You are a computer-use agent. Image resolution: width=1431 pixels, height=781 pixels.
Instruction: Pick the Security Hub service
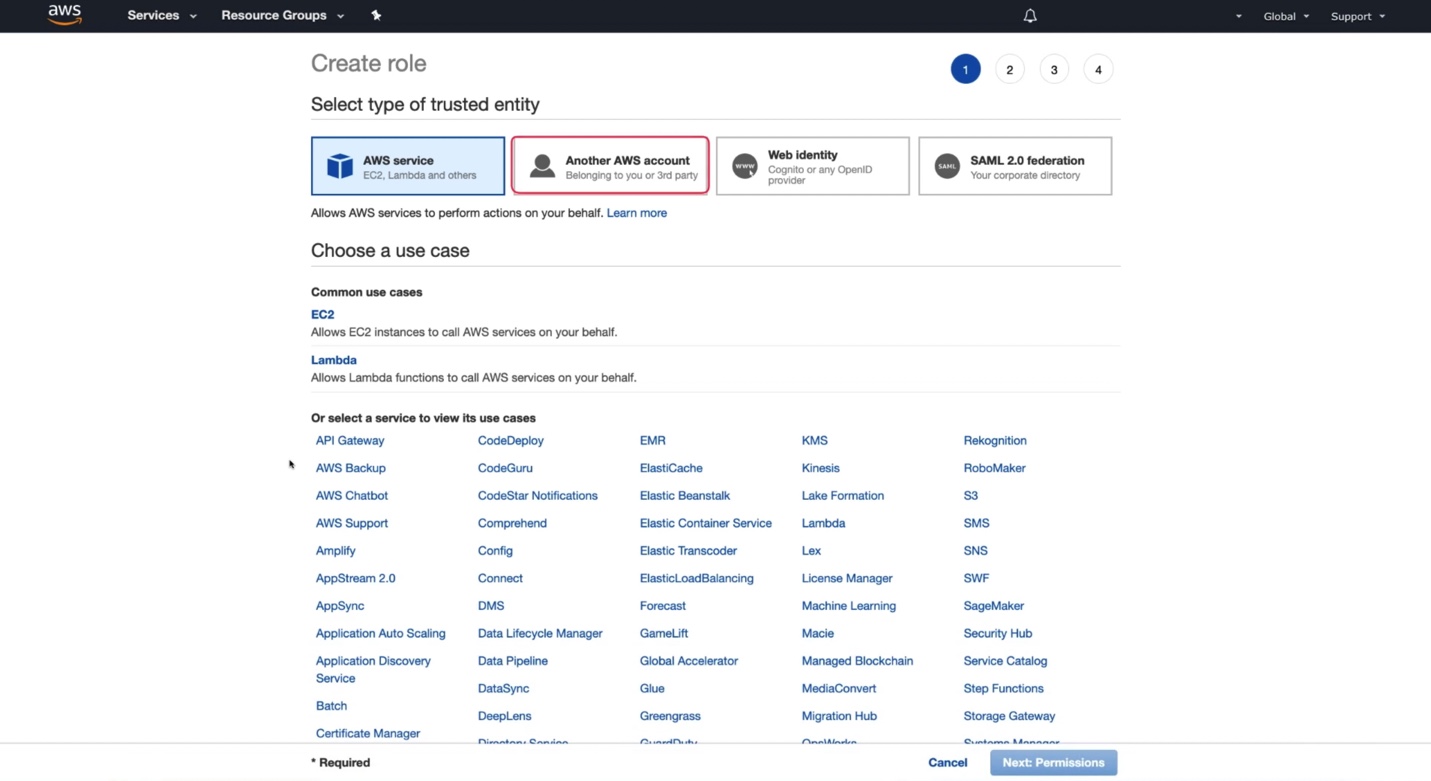(x=998, y=633)
